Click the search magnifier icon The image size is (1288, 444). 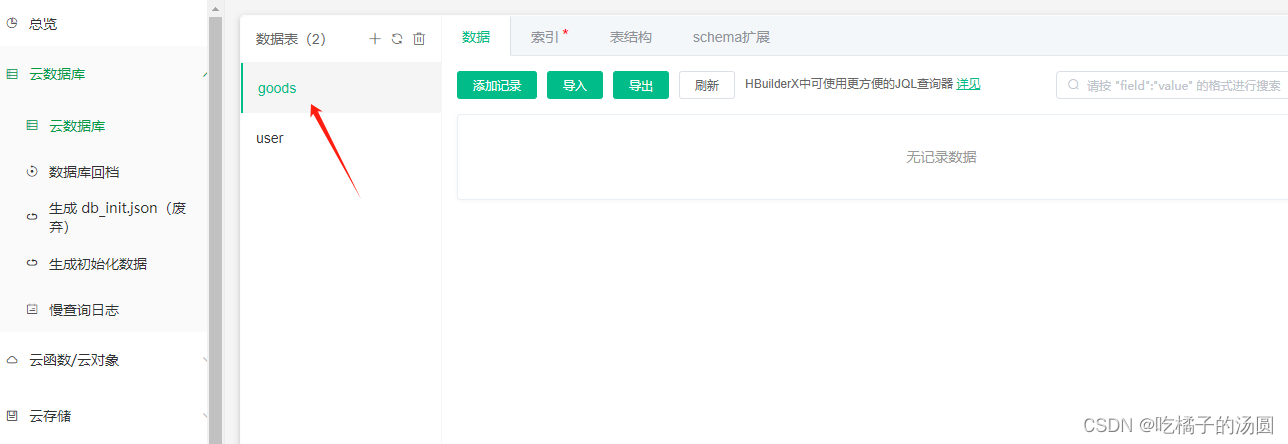pyautogui.click(x=1074, y=85)
